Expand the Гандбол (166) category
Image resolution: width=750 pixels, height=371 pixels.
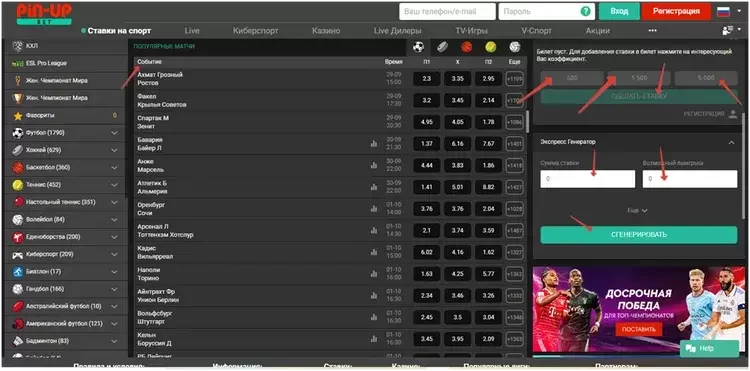114,289
